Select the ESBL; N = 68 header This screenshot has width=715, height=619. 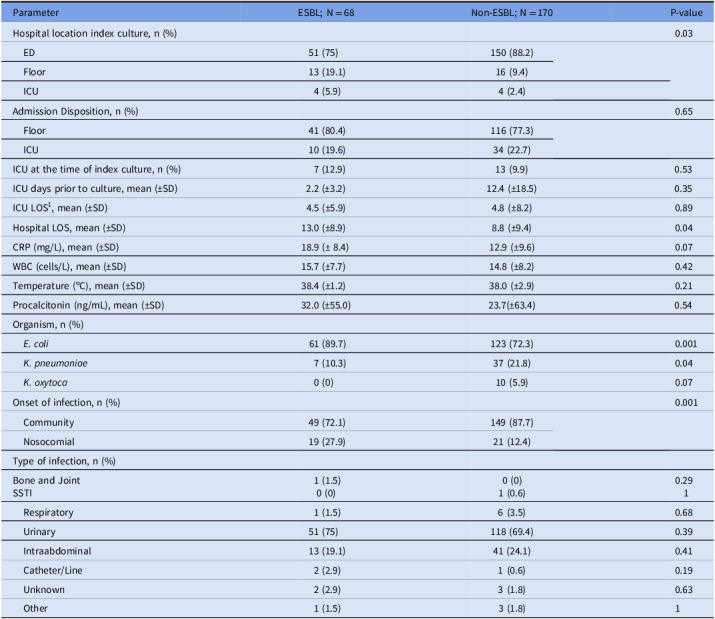326,13
